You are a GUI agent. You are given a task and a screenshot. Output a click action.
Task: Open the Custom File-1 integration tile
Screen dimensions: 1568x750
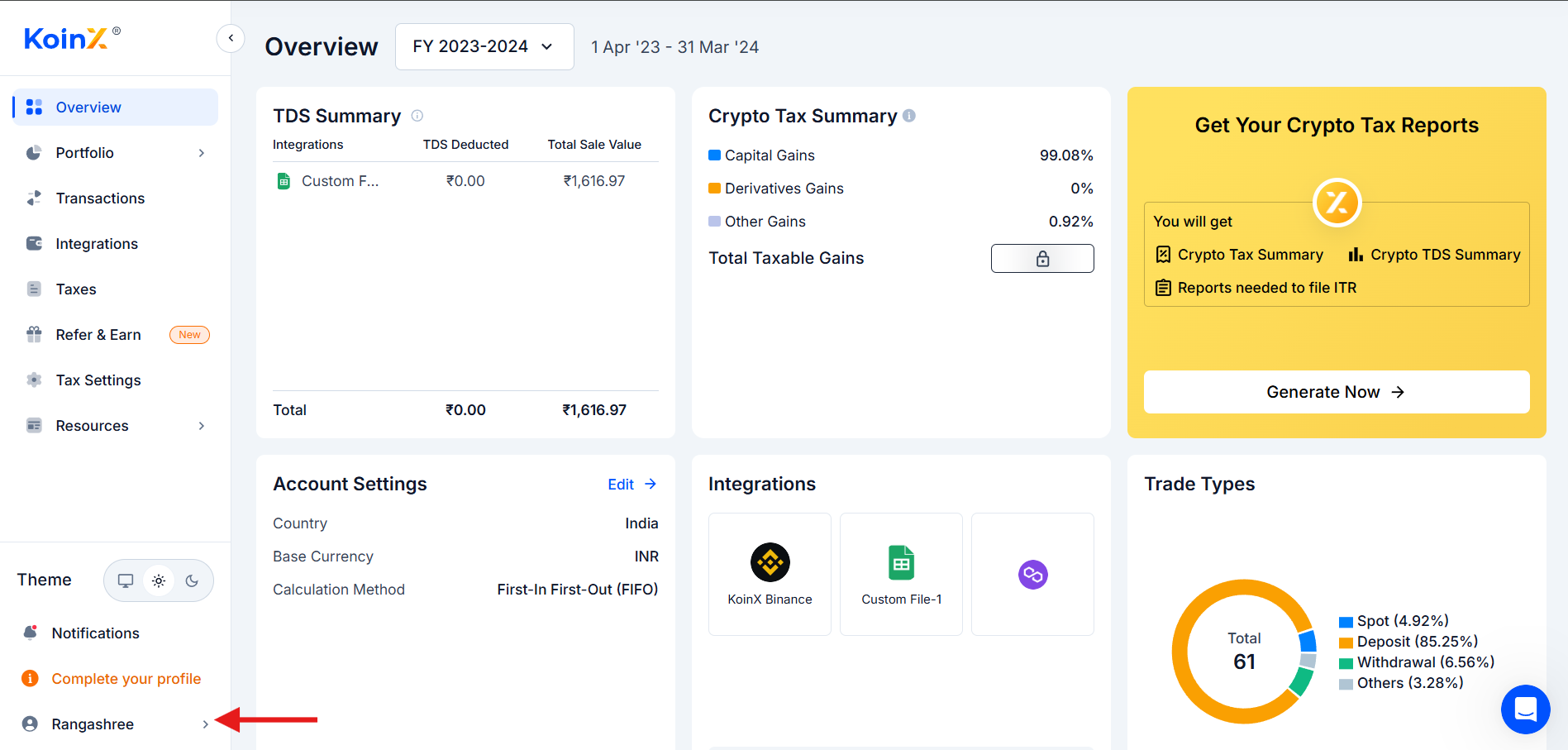point(901,574)
